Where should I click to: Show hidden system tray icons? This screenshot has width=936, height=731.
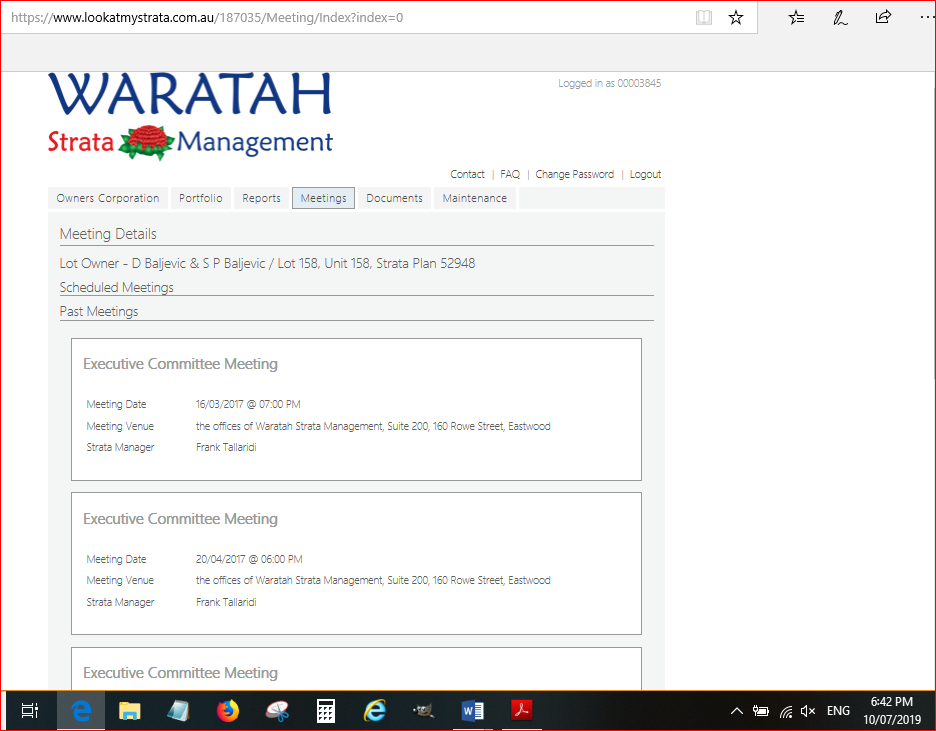pos(737,711)
